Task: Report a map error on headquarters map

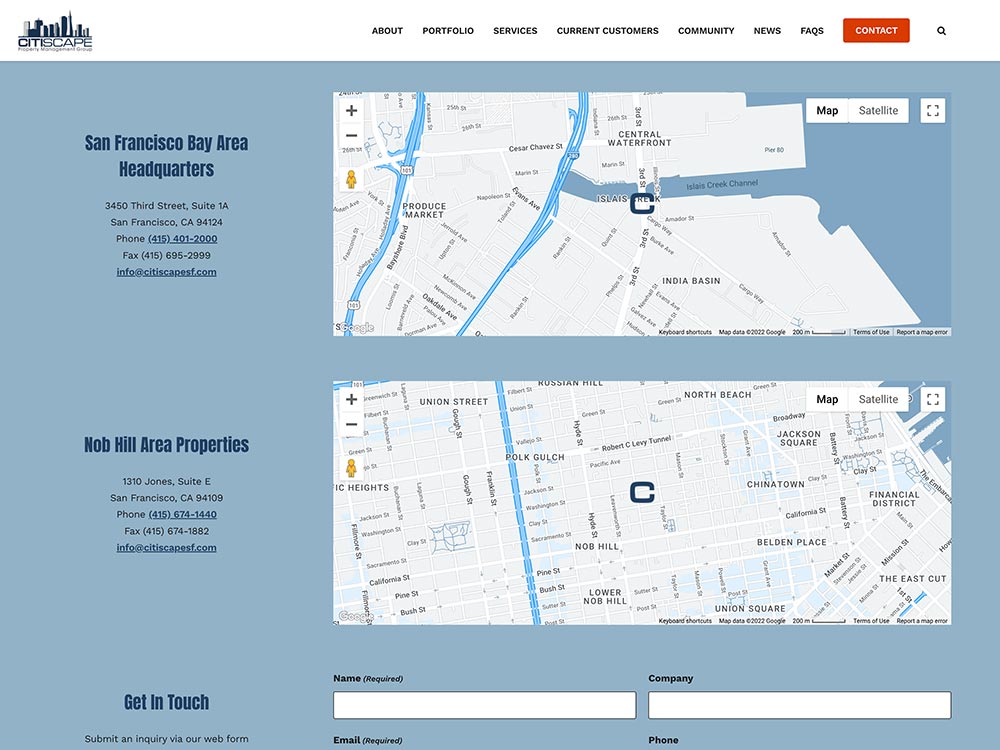Action: pos(922,332)
